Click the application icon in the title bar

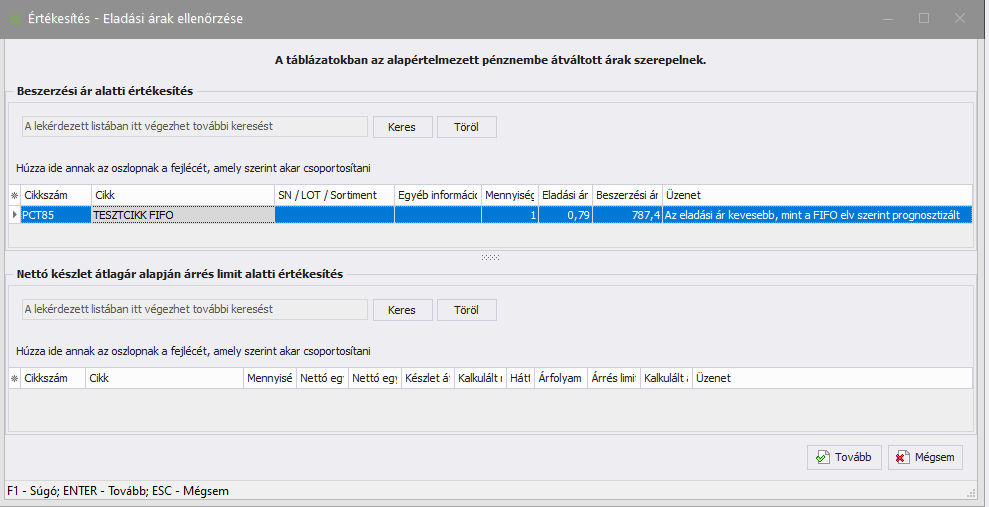point(15,18)
